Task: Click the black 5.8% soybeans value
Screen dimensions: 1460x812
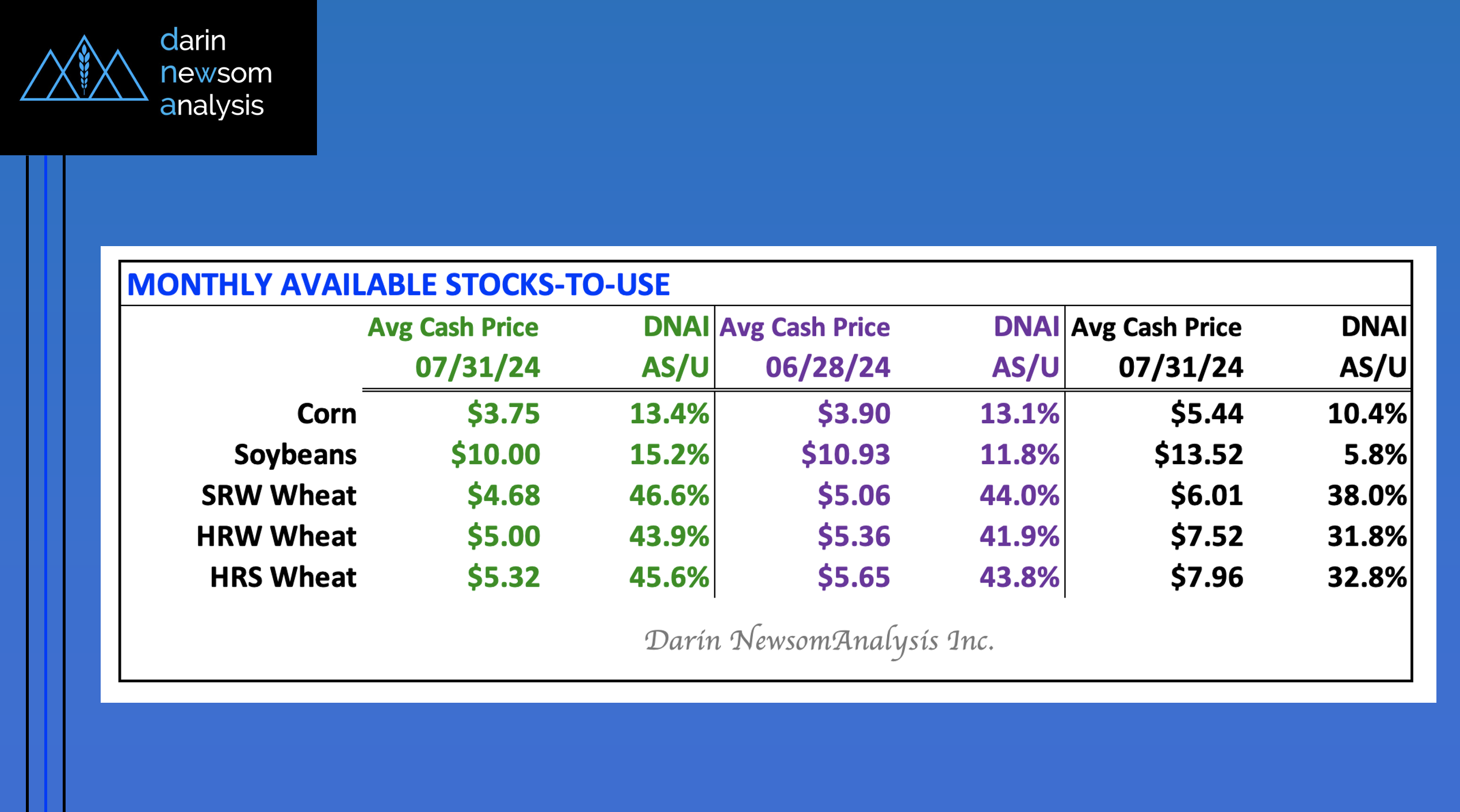Action: [x=1375, y=454]
